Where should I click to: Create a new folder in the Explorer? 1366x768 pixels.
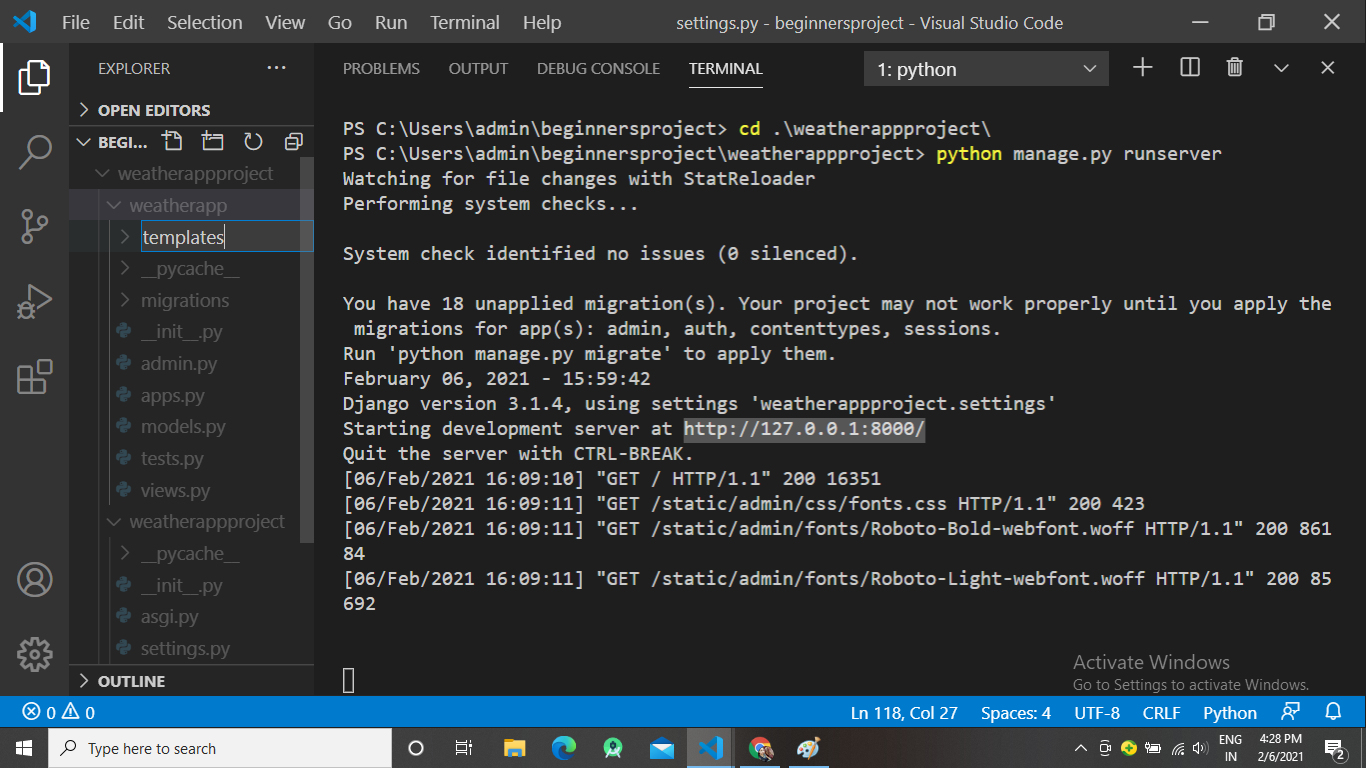tap(212, 141)
